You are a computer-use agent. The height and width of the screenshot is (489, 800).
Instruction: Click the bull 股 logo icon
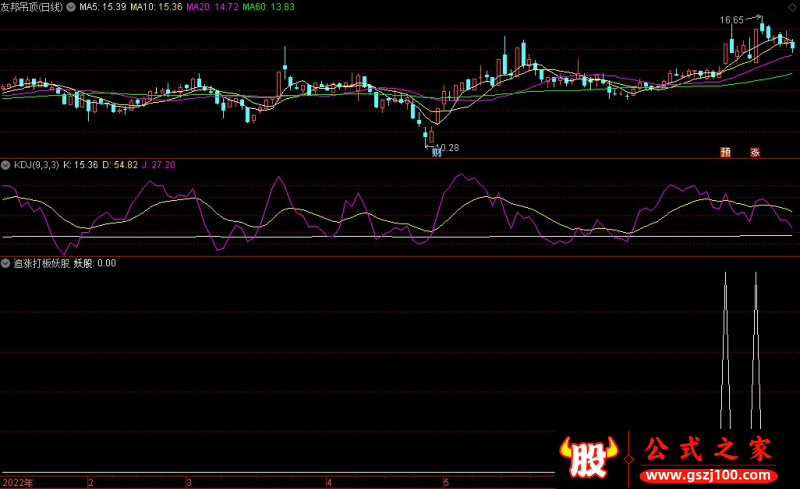[589, 457]
